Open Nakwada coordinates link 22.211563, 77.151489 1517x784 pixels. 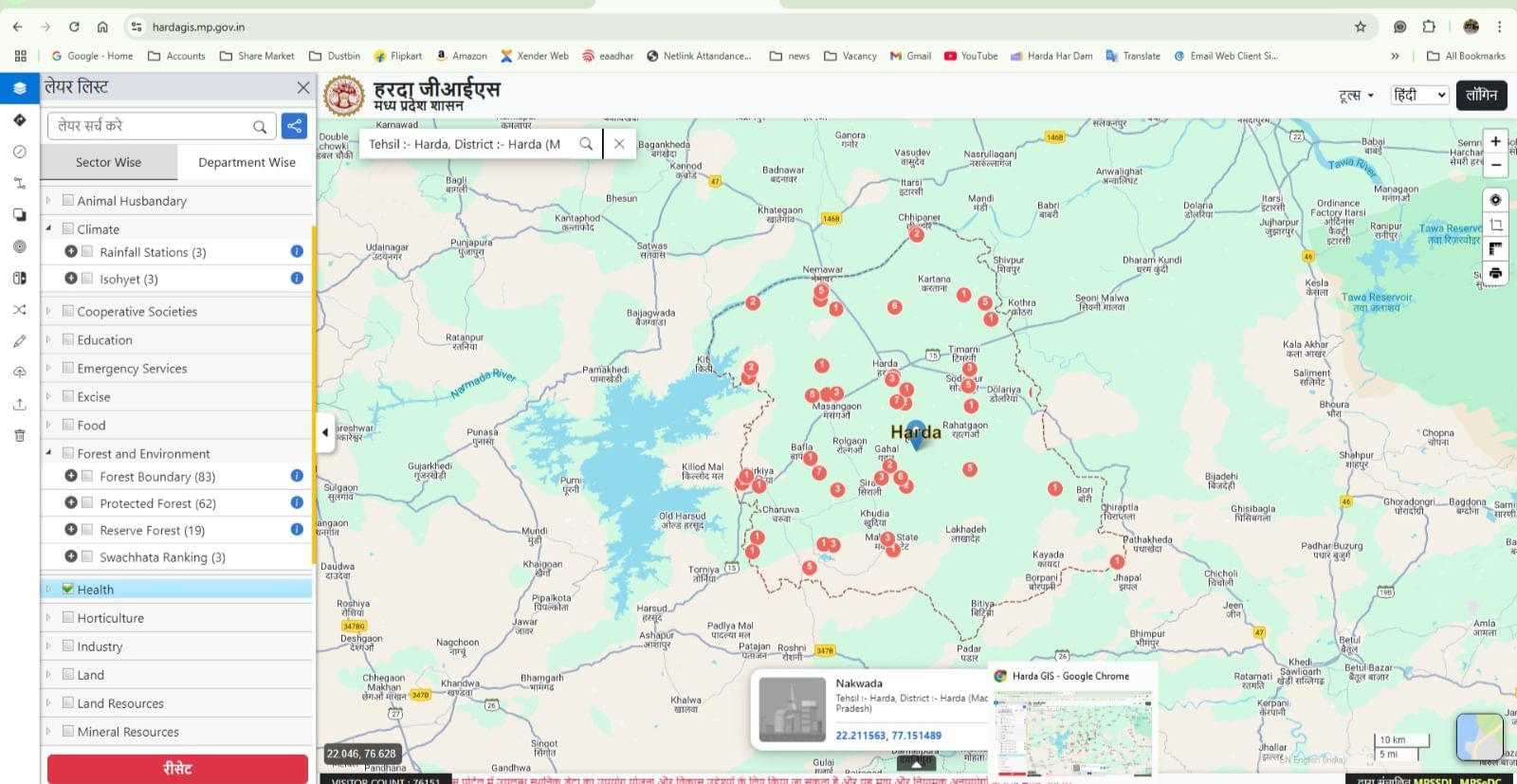[888, 736]
